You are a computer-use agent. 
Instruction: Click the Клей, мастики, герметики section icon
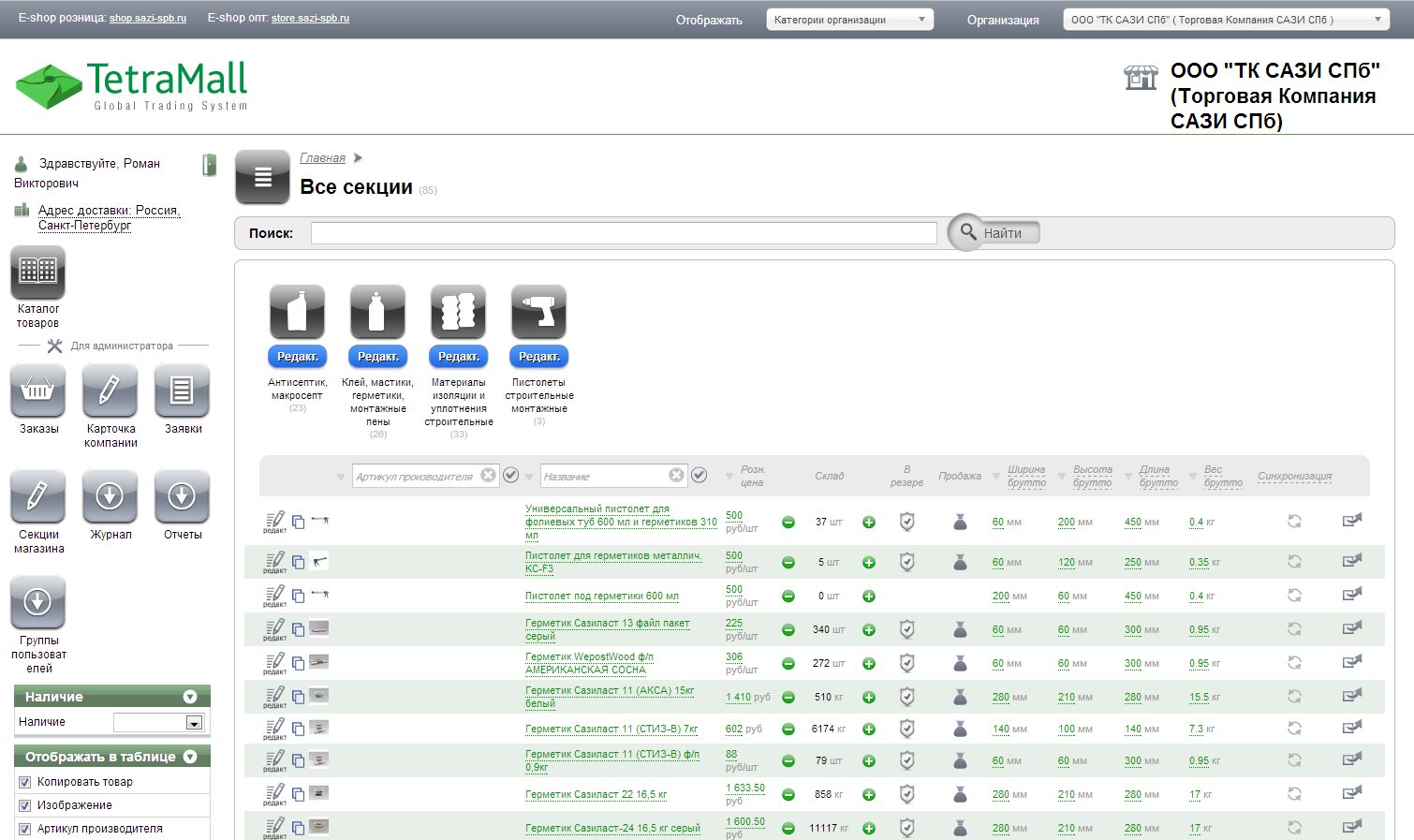pyautogui.click(x=377, y=312)
